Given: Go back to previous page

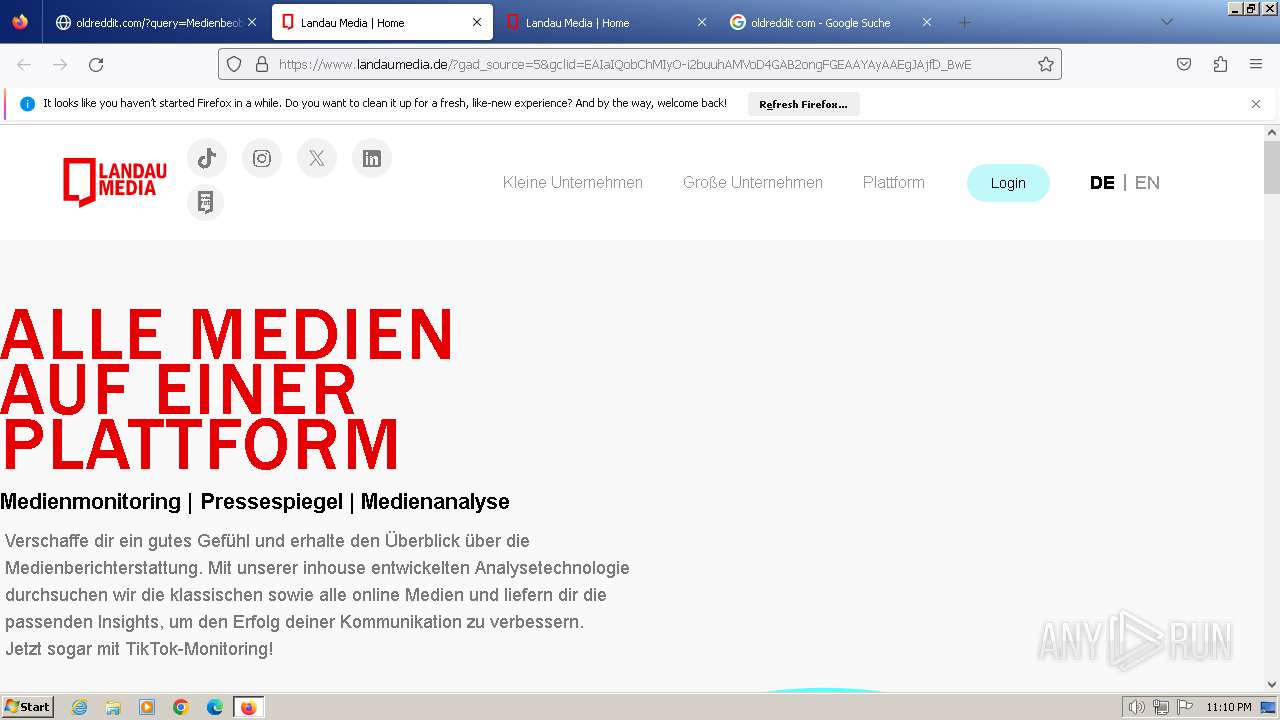Looking at the screenshot, I should (24, 64).
